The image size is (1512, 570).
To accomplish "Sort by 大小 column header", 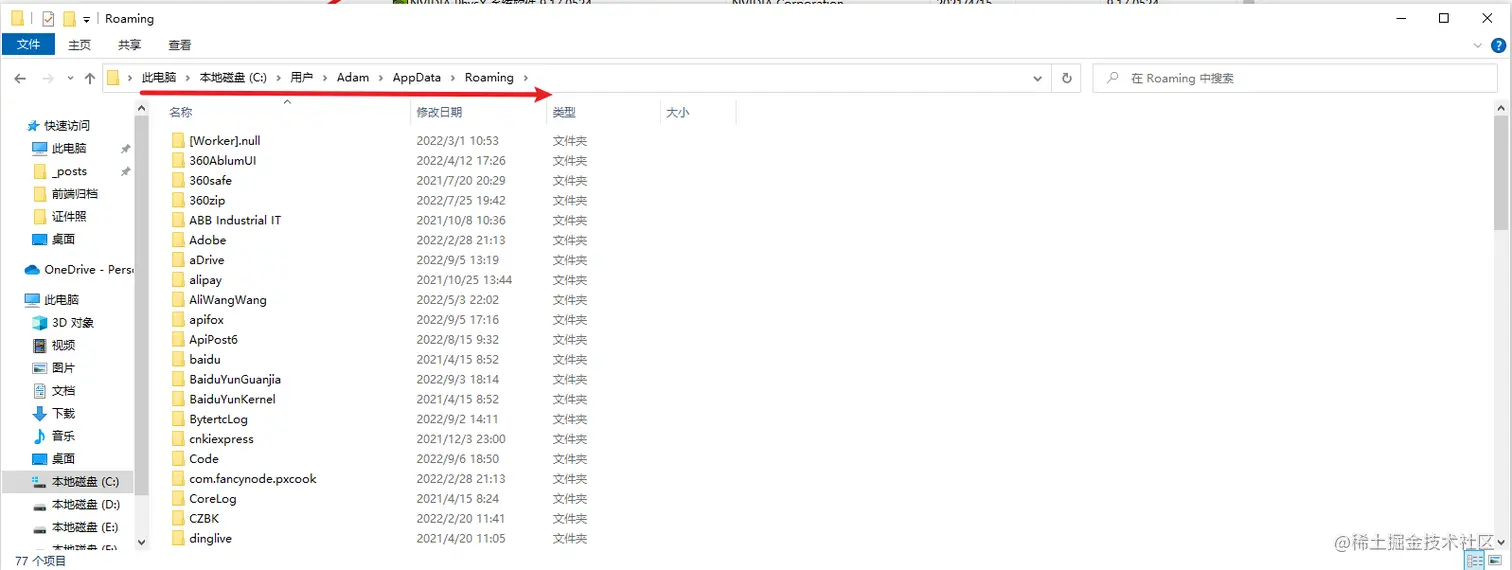I will coord(677,113).
